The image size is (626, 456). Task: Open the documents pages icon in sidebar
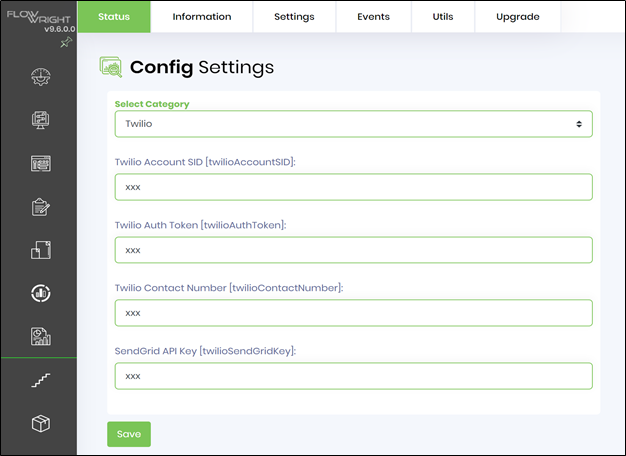[x=41, y=250]
